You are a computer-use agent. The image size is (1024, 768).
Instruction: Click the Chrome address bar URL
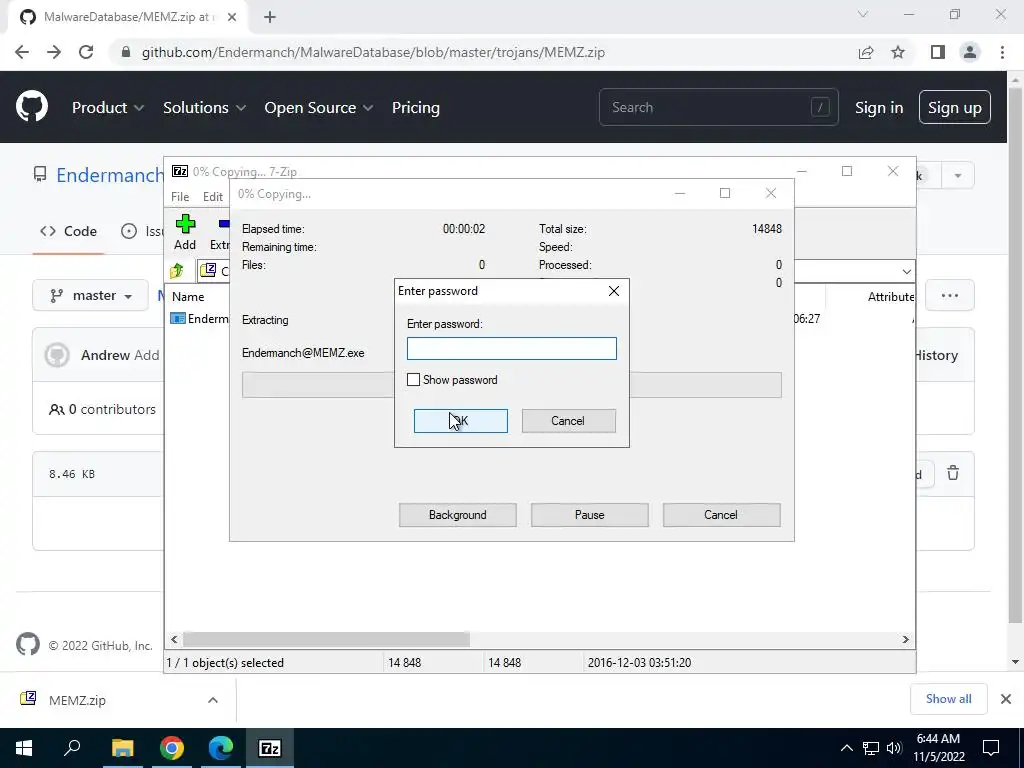373,52
